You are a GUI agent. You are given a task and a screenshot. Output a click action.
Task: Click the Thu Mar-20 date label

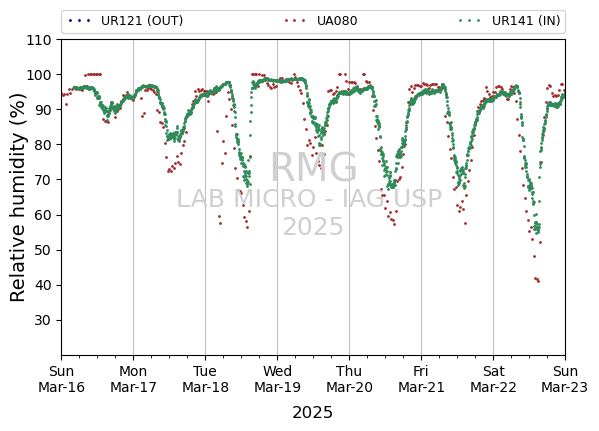pos(349,379)
